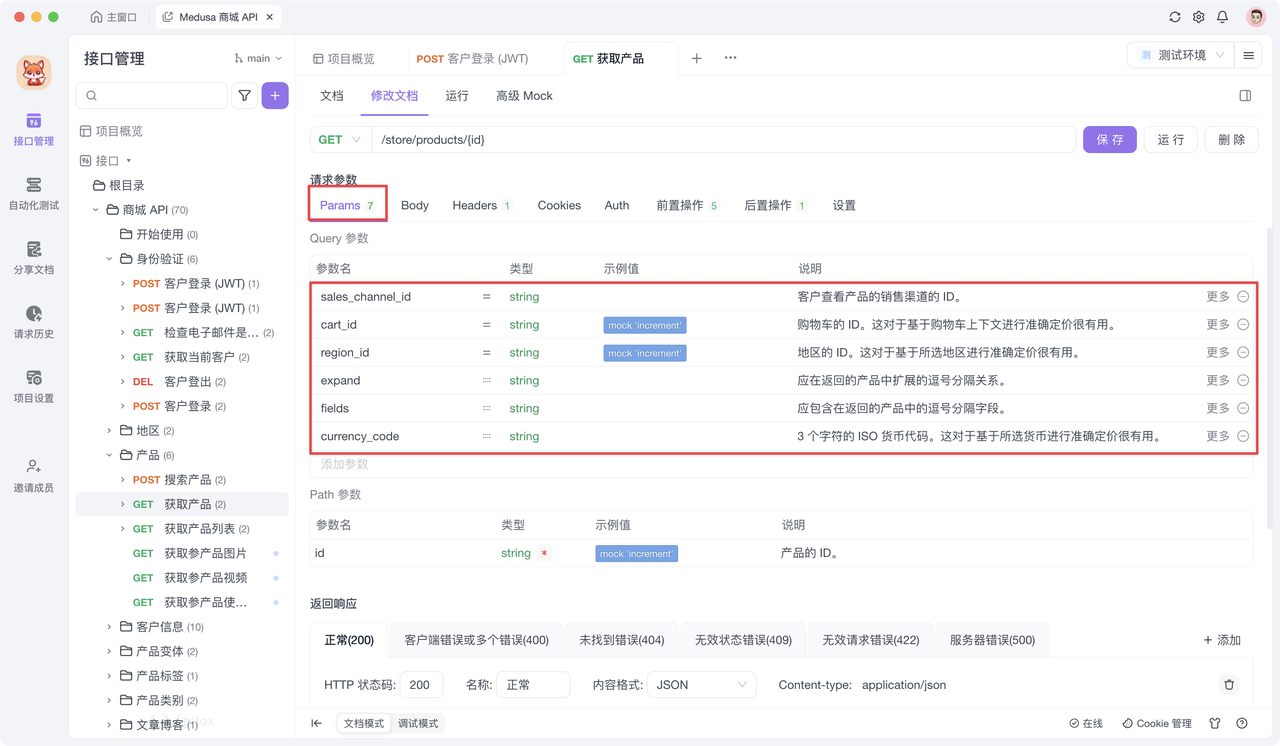Click the hamburger menu beside 测试环境
The width and height of the screenshot is (1280, 746).
(x=1248, y=56)
